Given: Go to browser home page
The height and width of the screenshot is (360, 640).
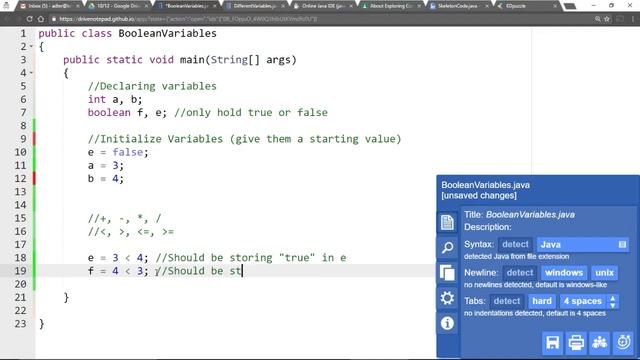Looking at the screenshot, I should 41,19.
